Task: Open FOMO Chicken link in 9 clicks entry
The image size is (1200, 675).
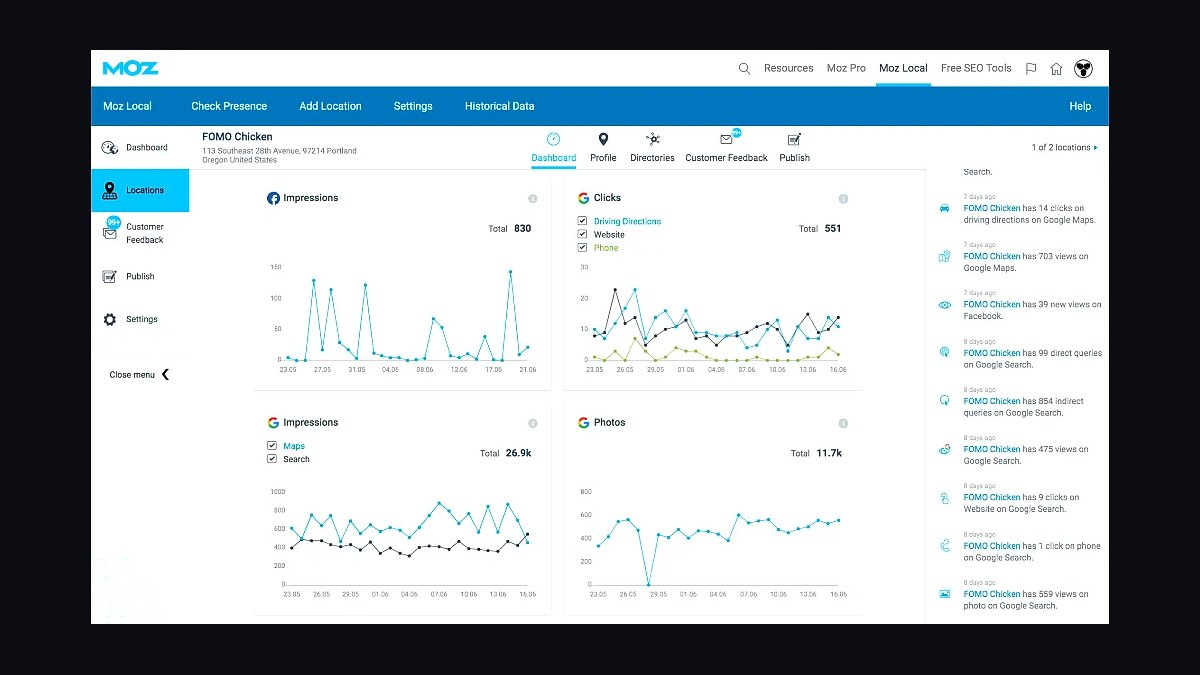Action: [x=992, y=497]
